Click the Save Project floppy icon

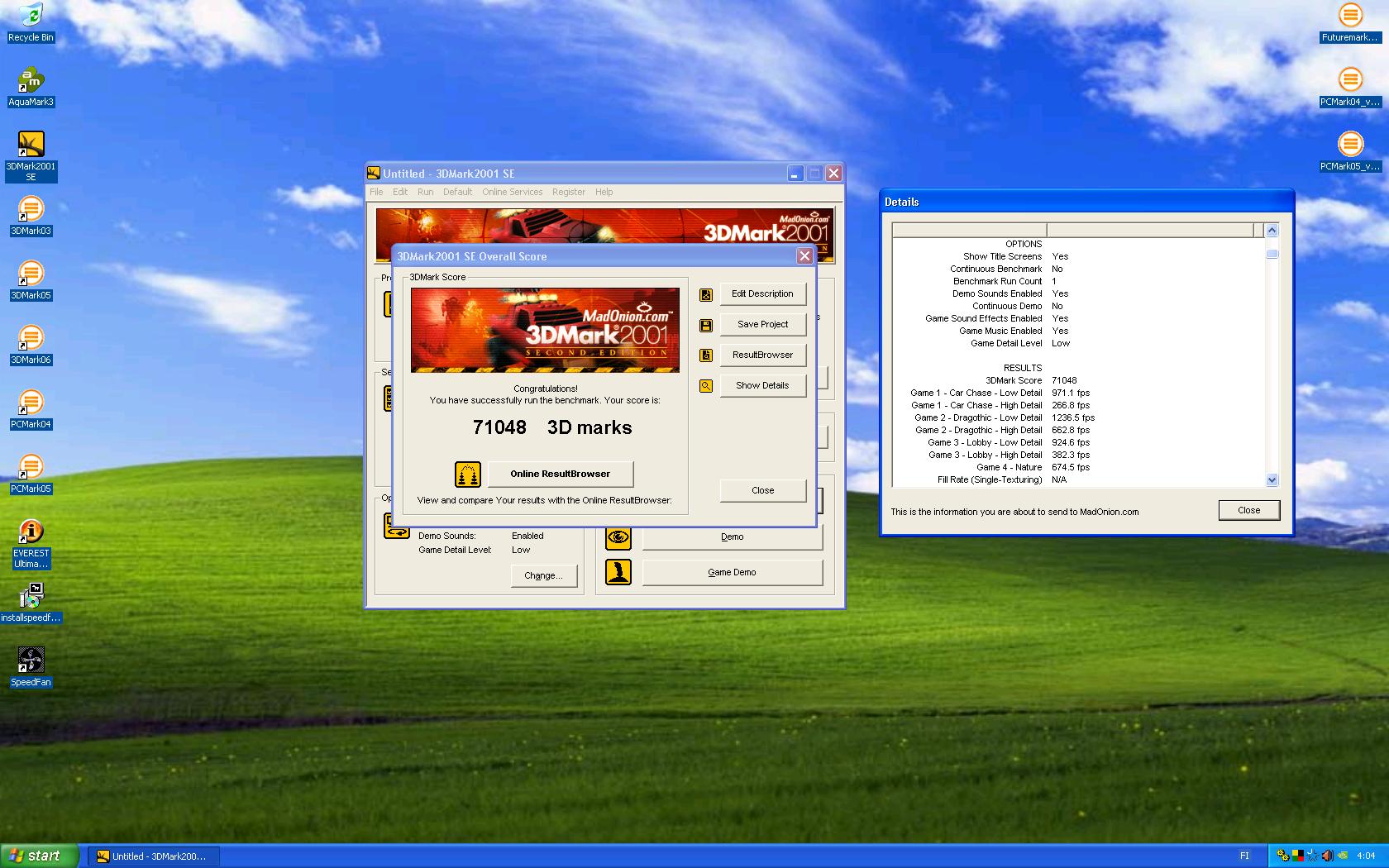[x=706, y=325]
